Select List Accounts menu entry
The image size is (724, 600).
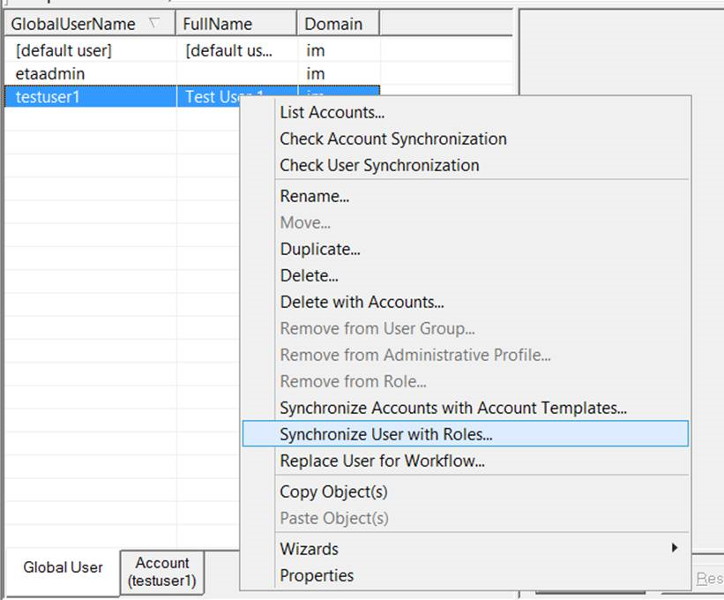pos(332,113)
